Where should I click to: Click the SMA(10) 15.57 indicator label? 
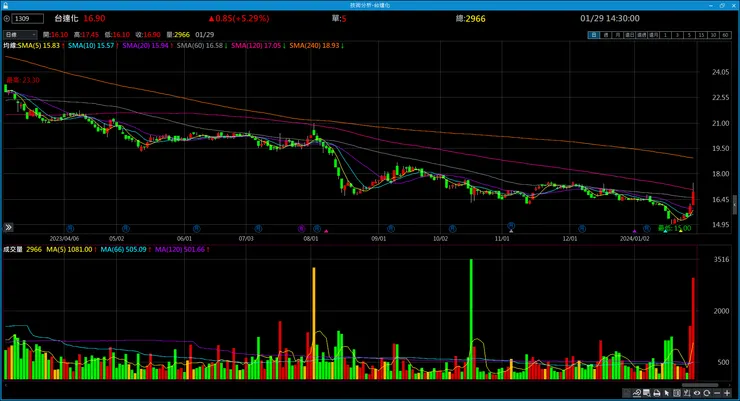pyautogui.click(x=92, y=46)
